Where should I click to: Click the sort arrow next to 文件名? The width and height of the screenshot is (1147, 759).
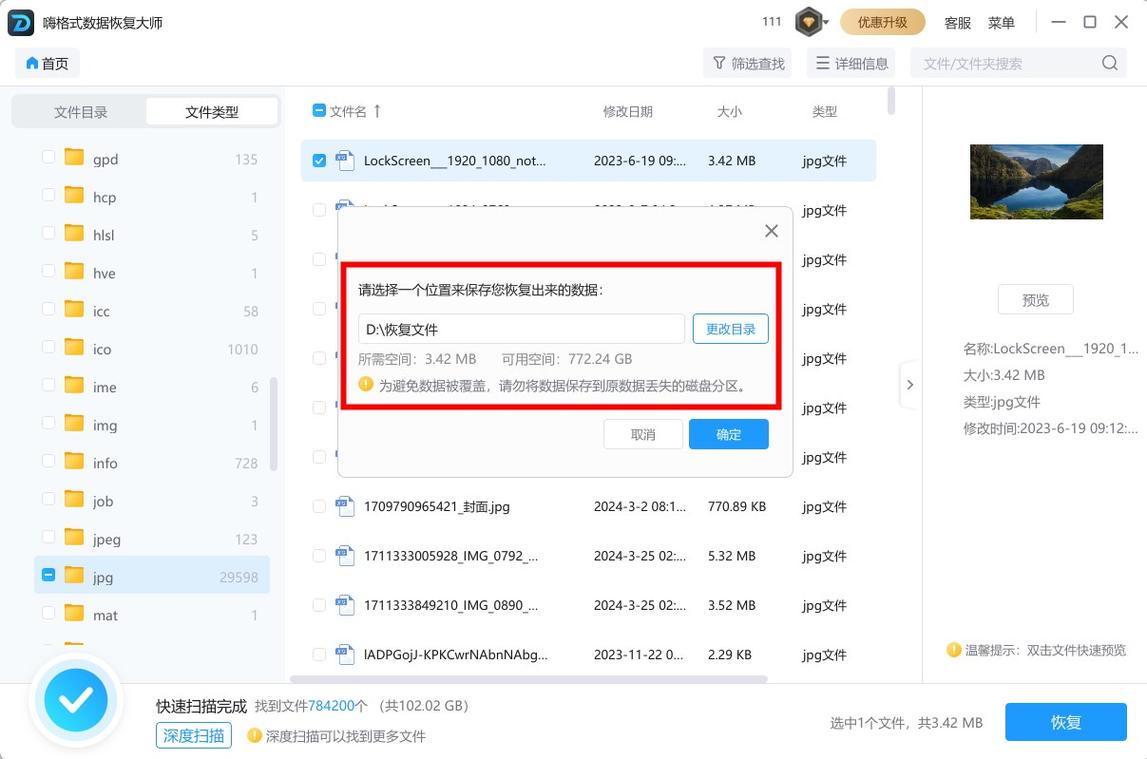pyautogui.click(x=376, y=110)
